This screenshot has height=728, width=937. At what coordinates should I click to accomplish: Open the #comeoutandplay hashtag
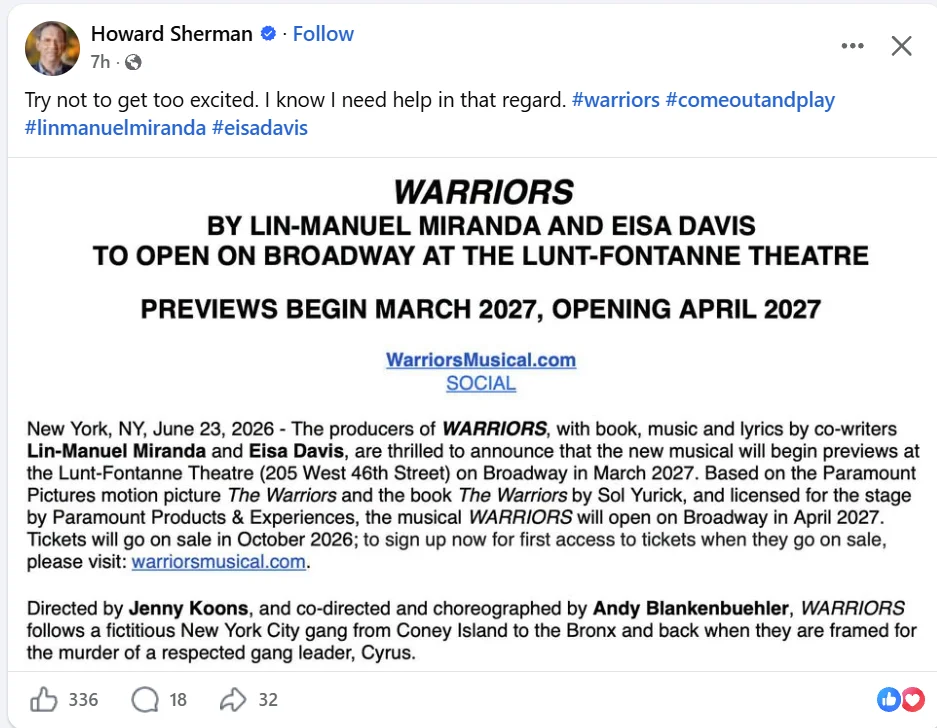click(750, 100)
